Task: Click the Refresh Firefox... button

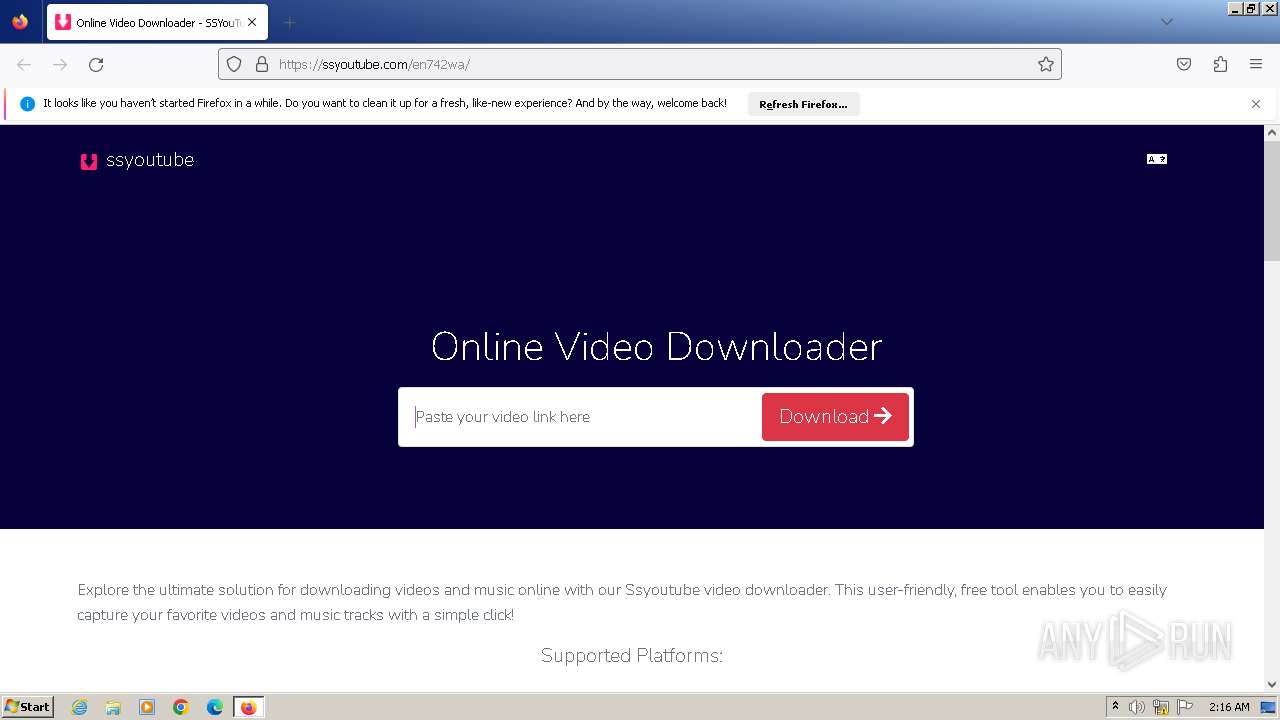Action: coord(803,104)
